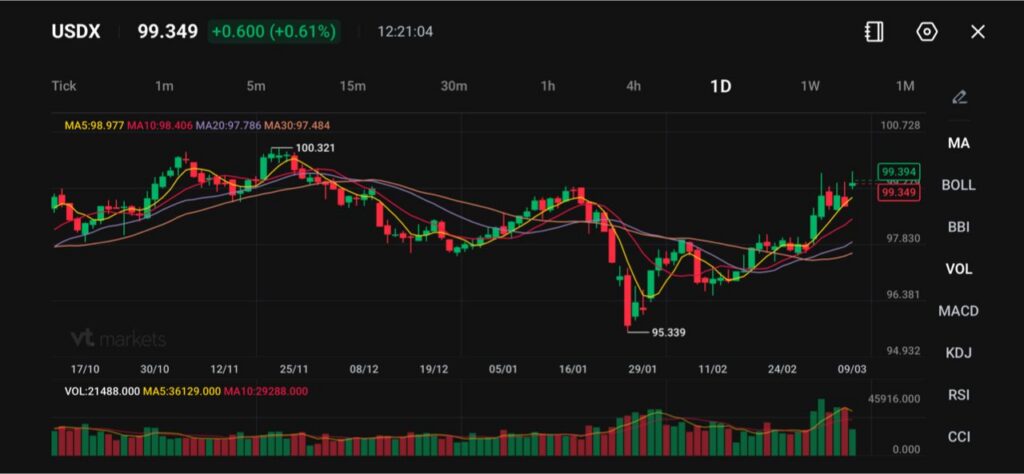Change timeframe to 30m

coord(454,86)
